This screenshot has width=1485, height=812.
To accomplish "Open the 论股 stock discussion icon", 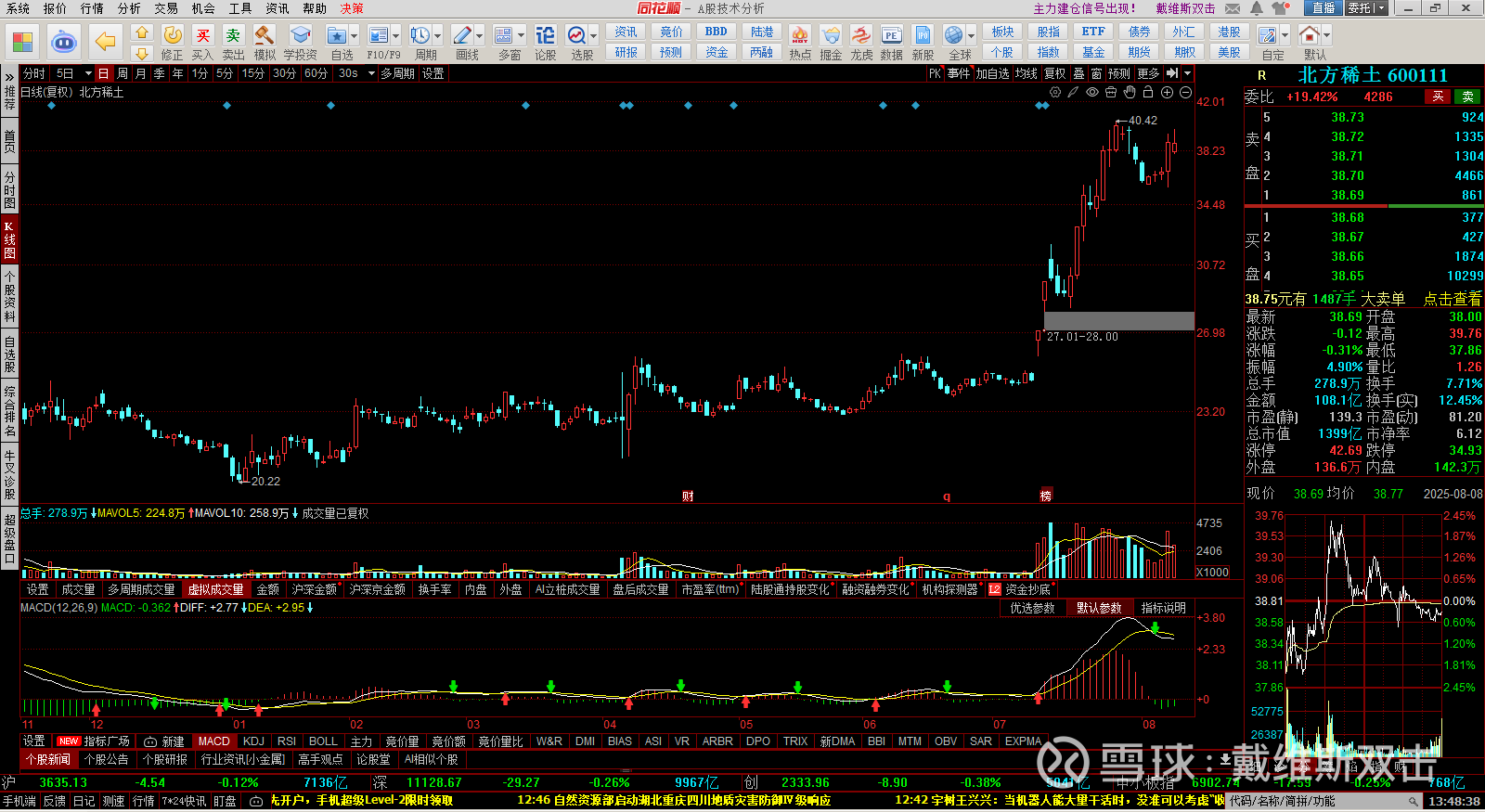I will point(545,36).
